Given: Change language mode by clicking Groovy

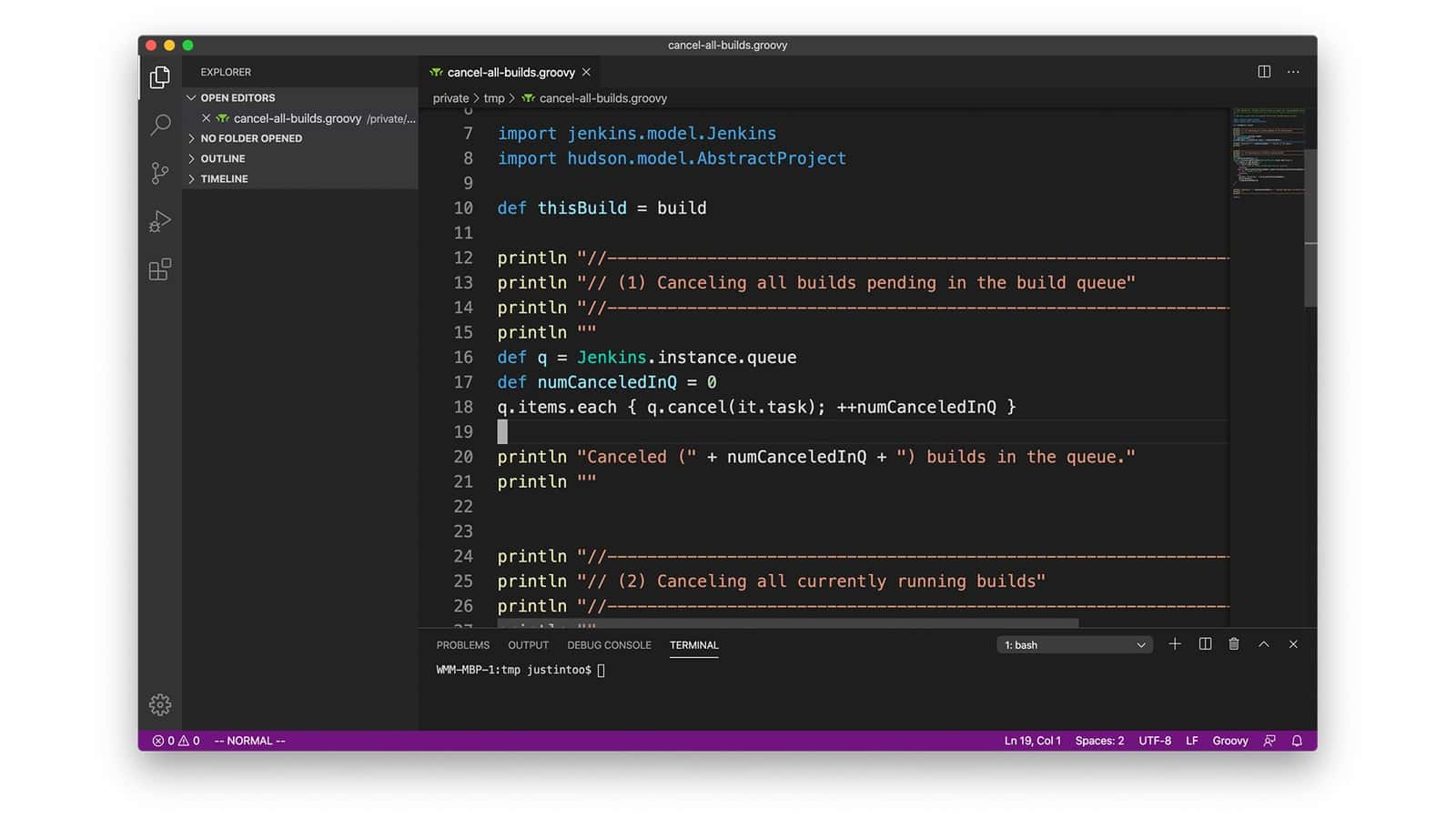Looking at the screenshot, I should tap(1230, 740).
